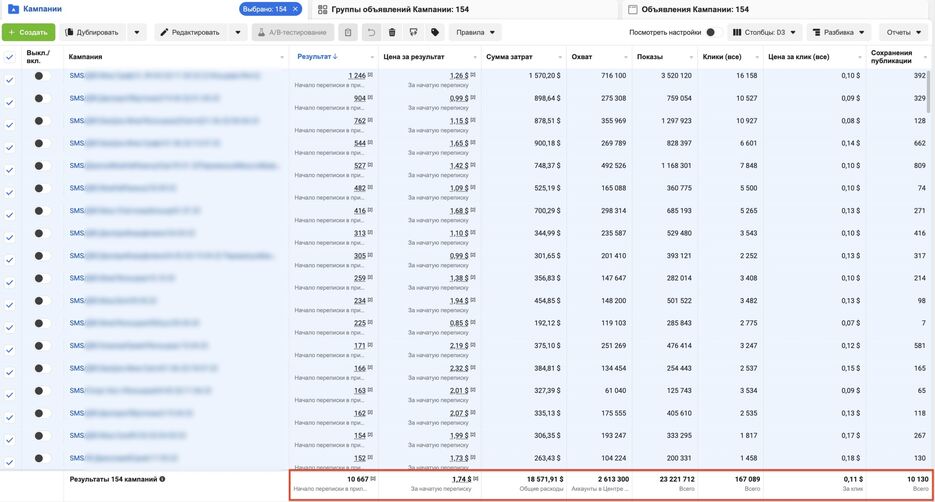Uncheck the row with 1 246 results
Screen dimensions: 935x502
point(10,80)
